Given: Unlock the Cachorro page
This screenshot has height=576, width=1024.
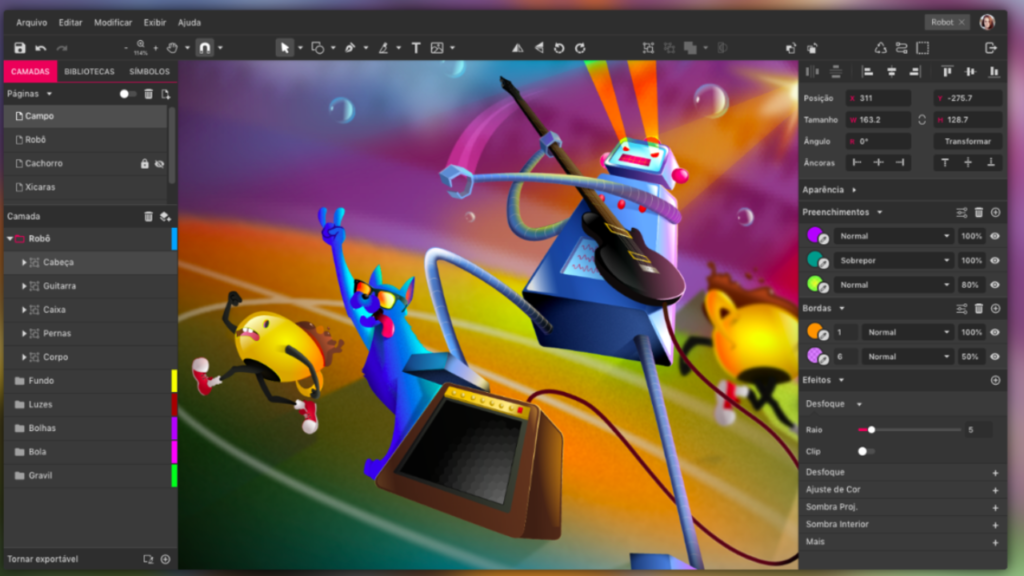Looking at the screenshot, I should (144, 164).
